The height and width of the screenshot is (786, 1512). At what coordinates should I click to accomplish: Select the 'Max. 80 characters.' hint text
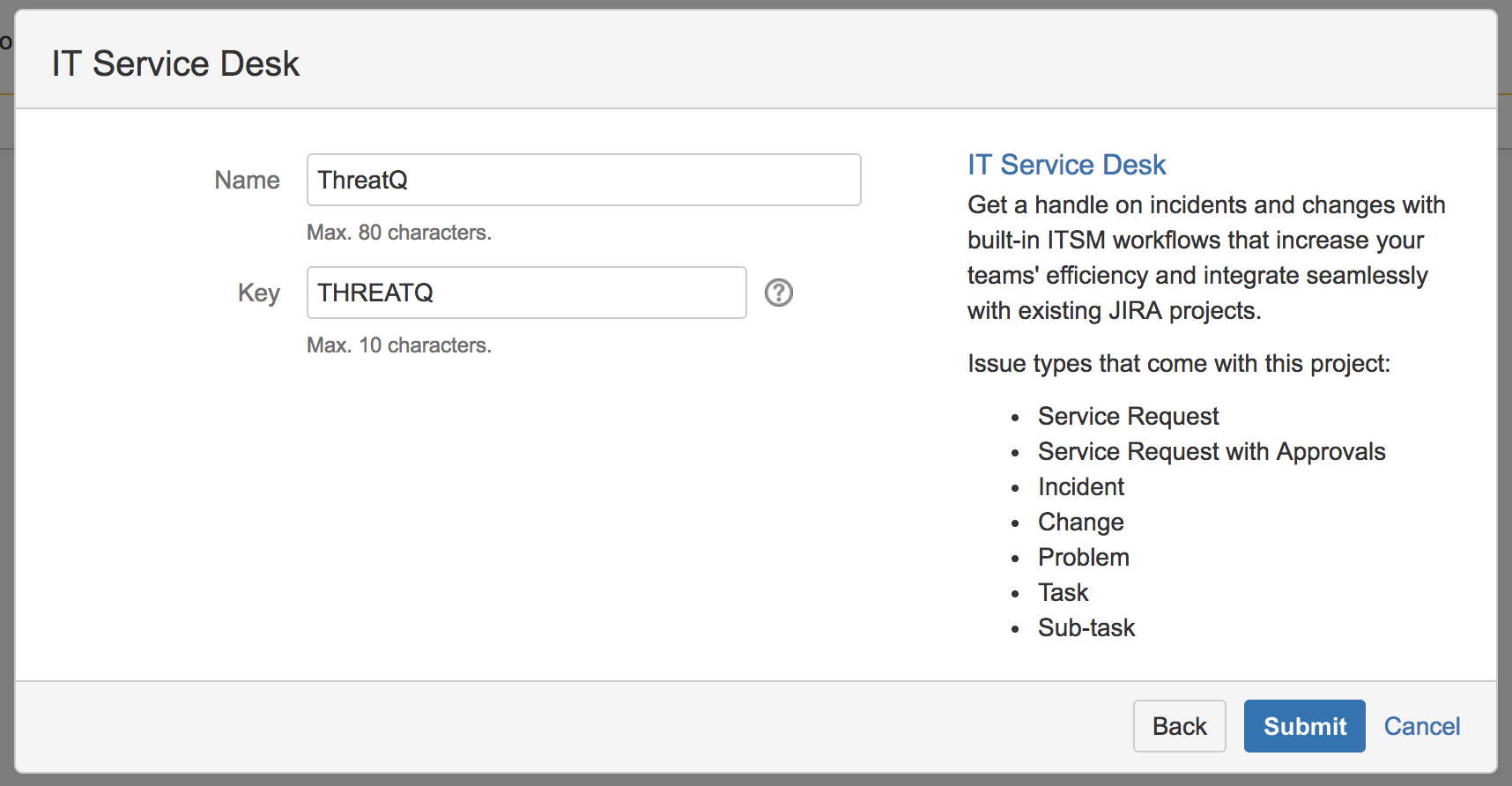point(399,233)
